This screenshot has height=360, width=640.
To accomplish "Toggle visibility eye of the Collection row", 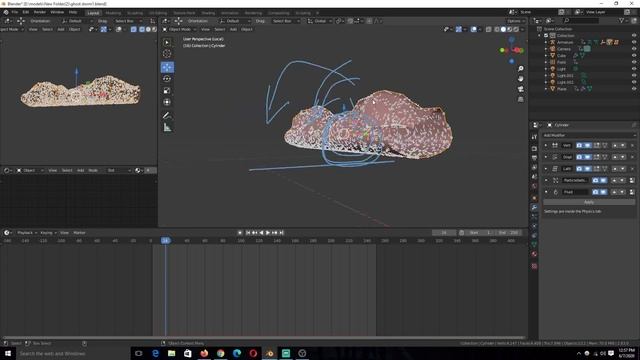I will (x=634, y=36).
